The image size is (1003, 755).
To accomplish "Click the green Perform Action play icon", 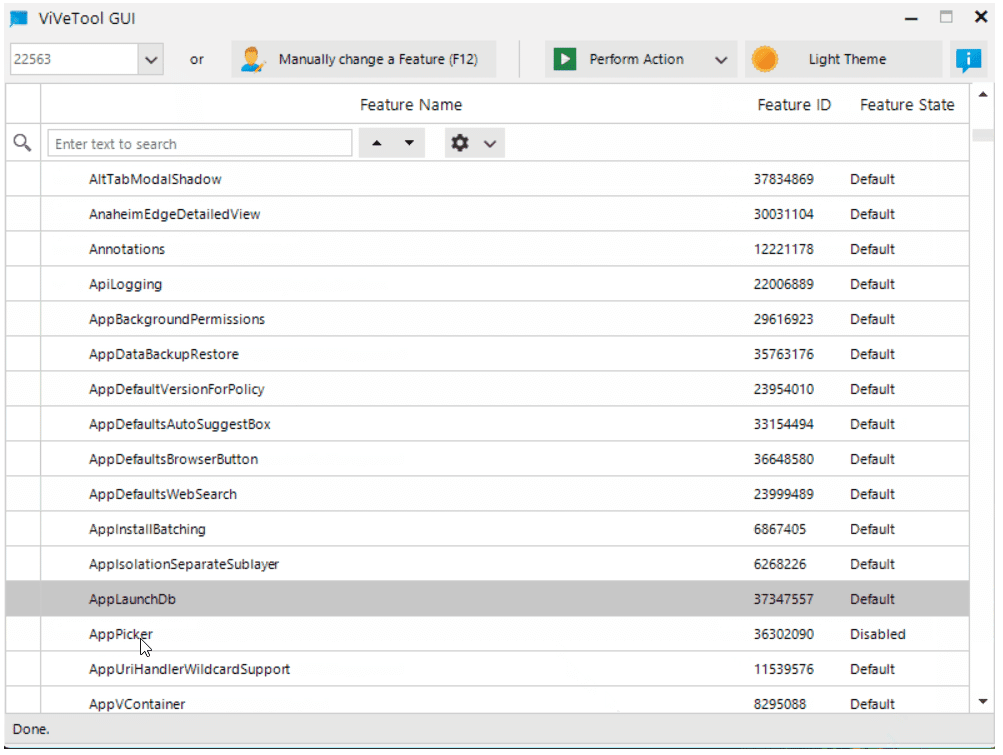I will pyautogui.click(x=565, y=60).
